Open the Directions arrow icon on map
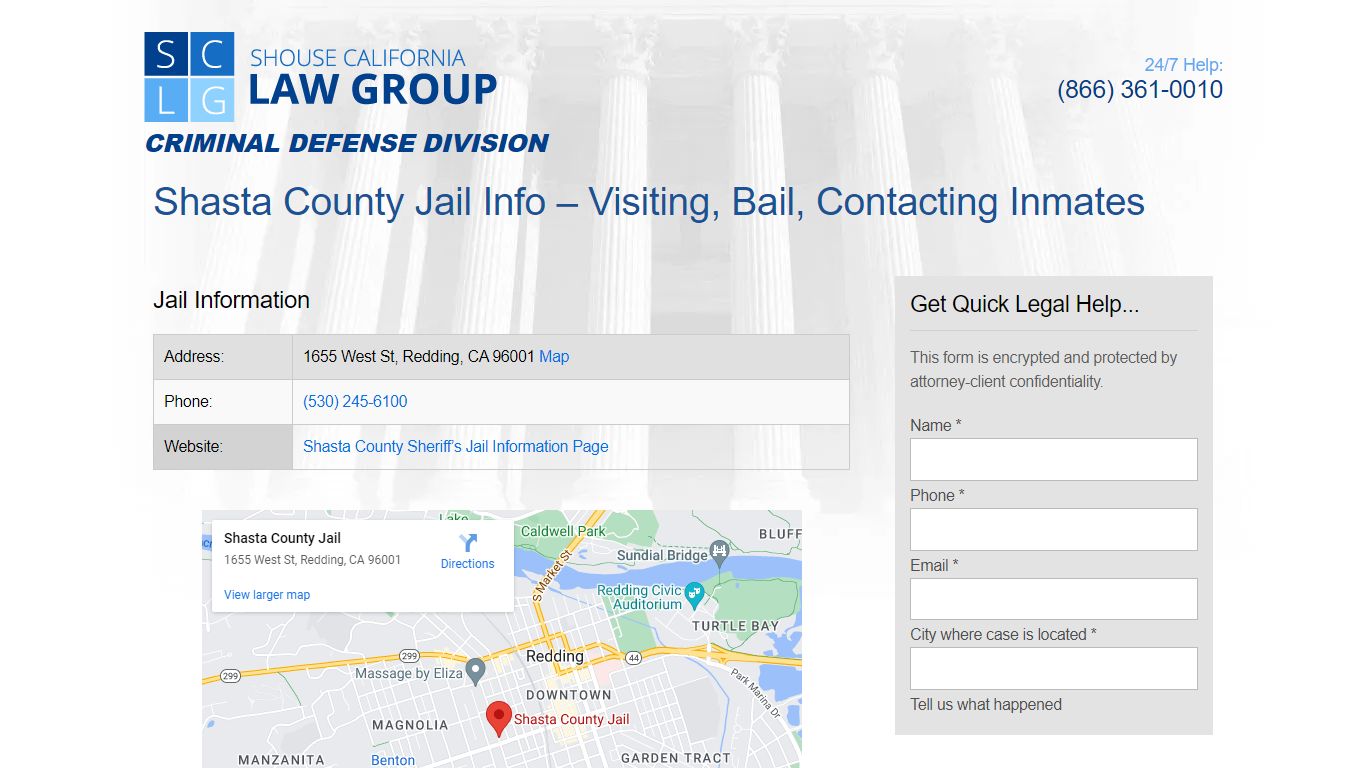This screenshot has width=1366, height=768. (x=468, y=542)
